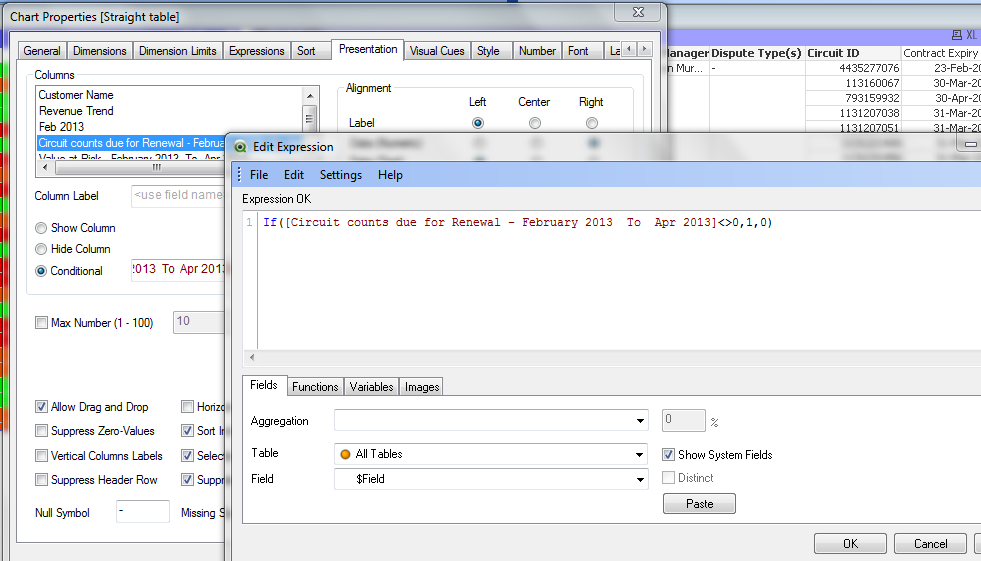Viewport: 981px width, 561px height.
Task: Click Columns list scroll left arrow
Action: point(44,168)
